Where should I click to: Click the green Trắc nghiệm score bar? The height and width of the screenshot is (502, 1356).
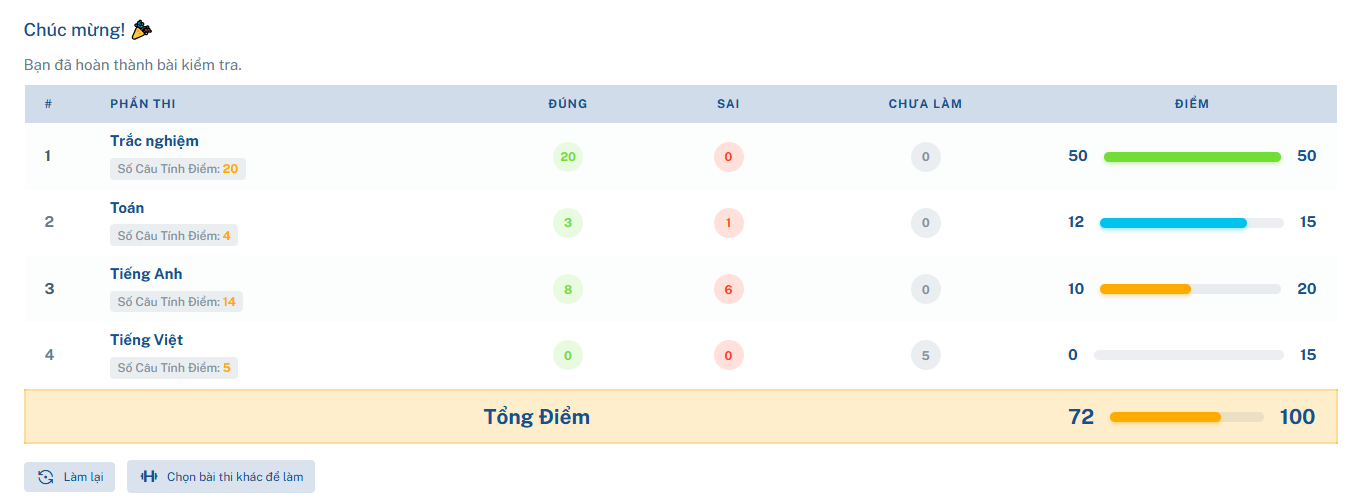click(x=1191, y=157)
